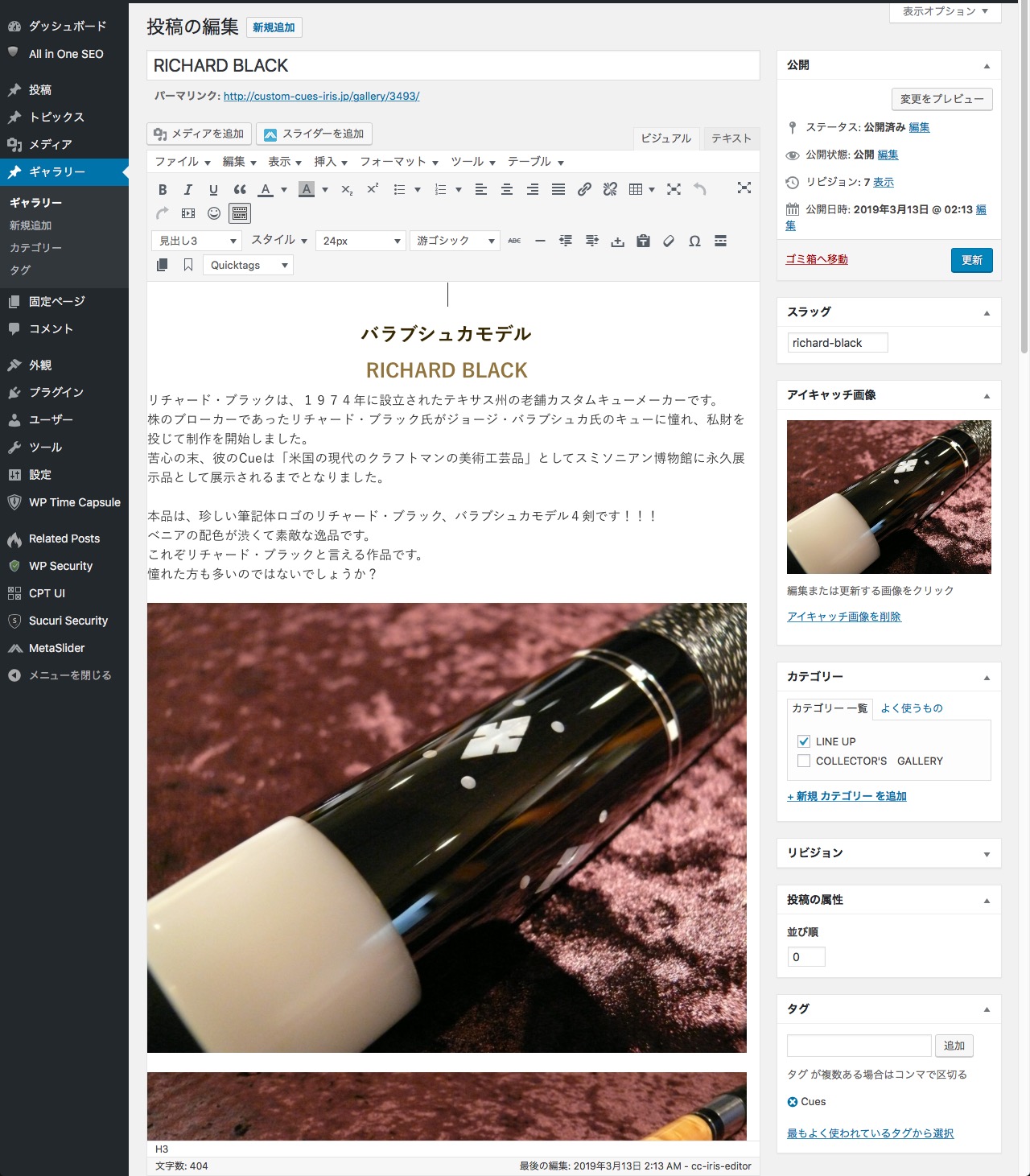Screen dimensions: 1030x1176
Task: Focus the 並び順 order field
Action: 806,957
